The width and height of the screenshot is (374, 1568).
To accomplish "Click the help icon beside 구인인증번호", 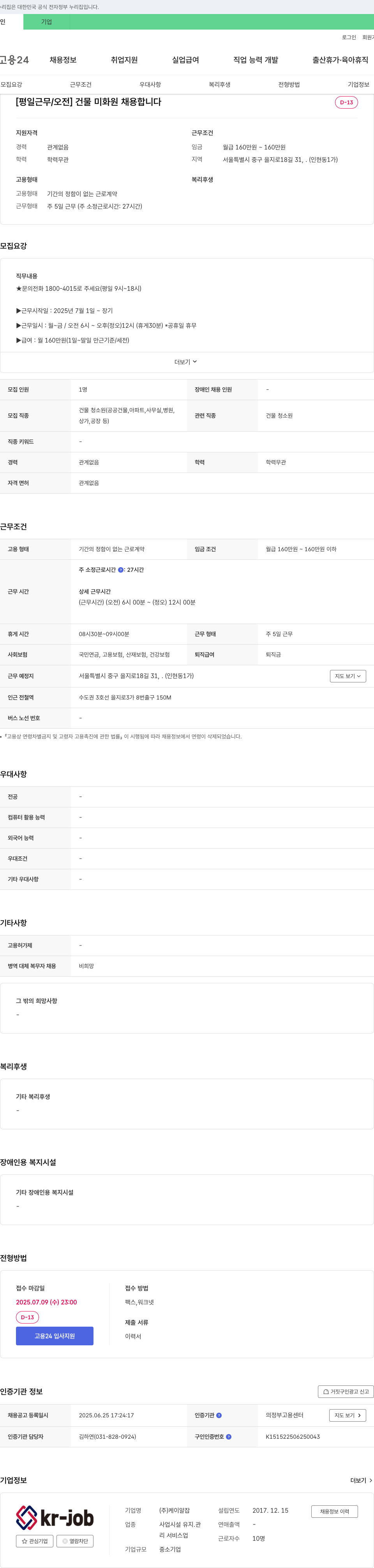I will pyautogui.click(x=228, y=1436).
